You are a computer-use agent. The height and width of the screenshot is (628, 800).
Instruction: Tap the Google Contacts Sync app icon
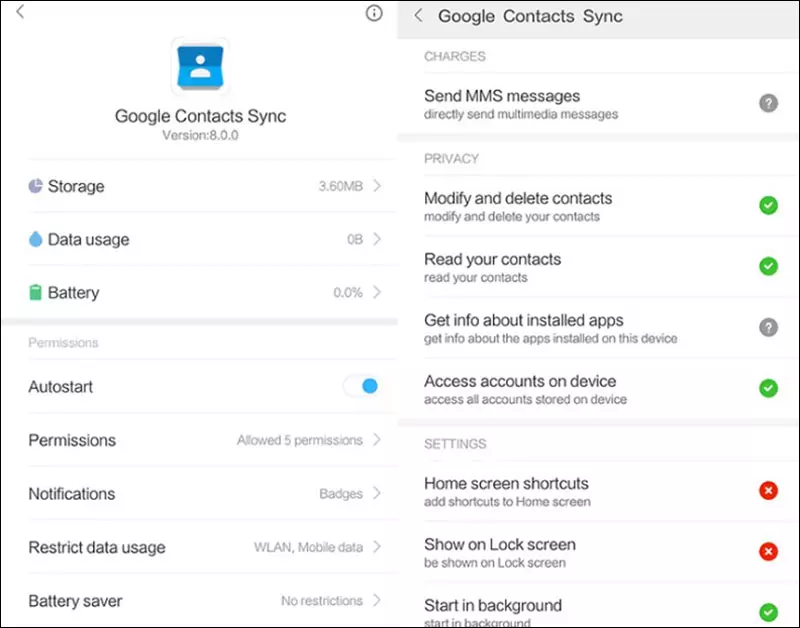coord(200,67)
